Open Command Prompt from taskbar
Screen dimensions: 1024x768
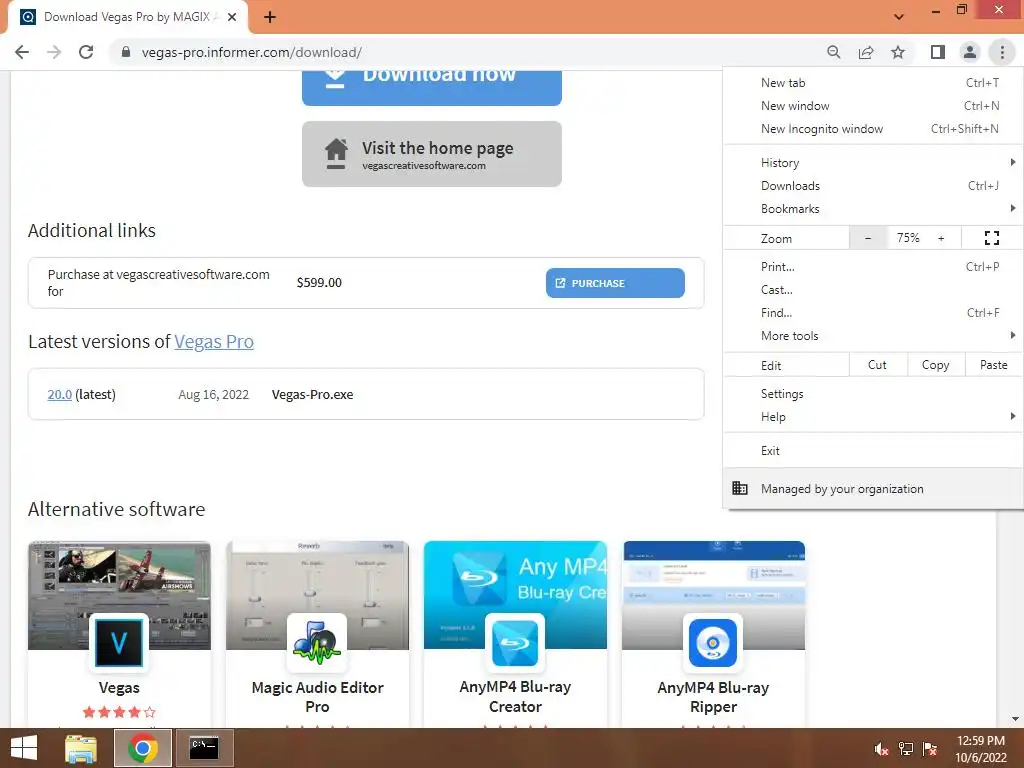tap(204, 748)
